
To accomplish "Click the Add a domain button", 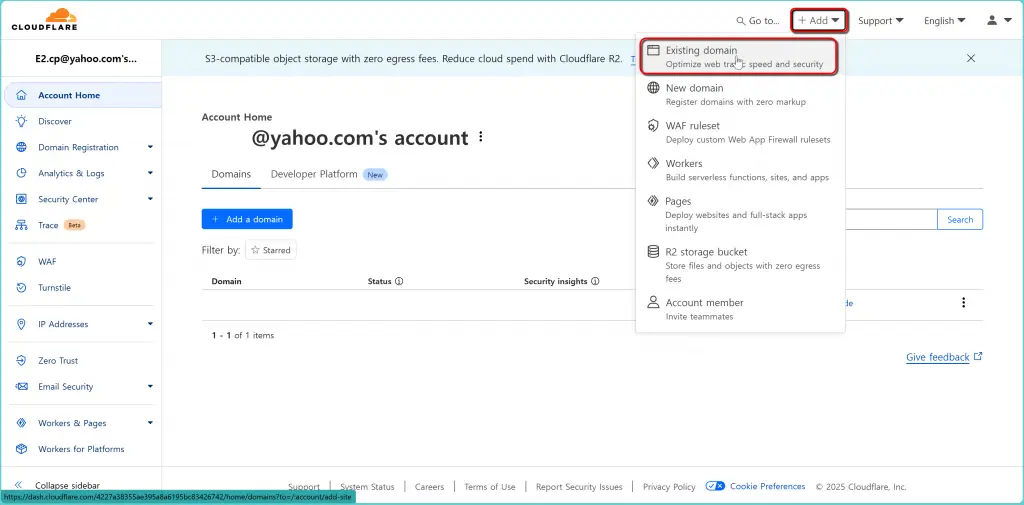I will coord(247,220).
